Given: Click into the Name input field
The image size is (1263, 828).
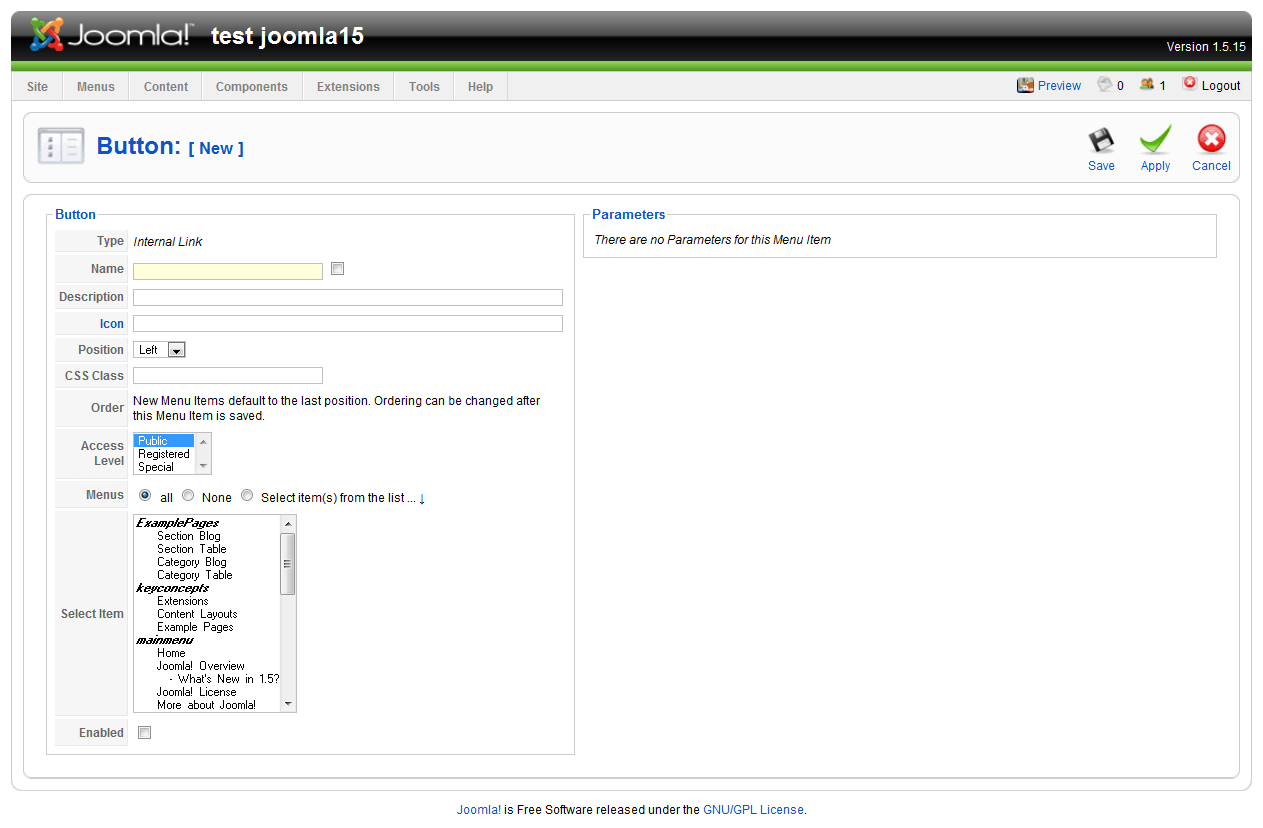Looking at the screenshot, I should pyautogui.click(x=228, y=271).
